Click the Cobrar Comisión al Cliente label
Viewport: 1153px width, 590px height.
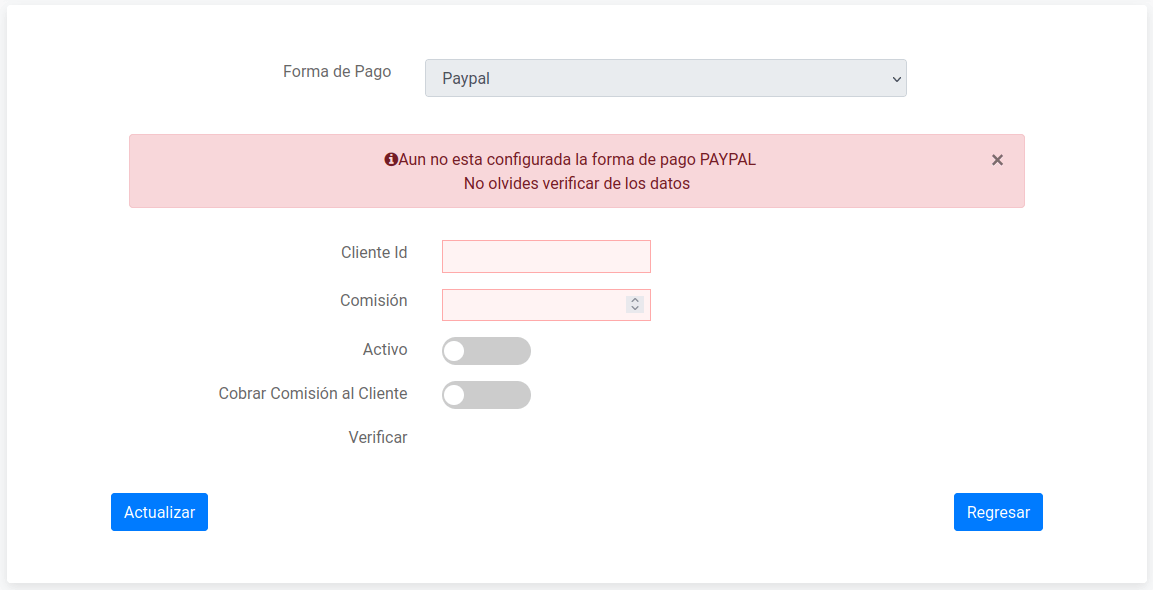coord(313,394)
